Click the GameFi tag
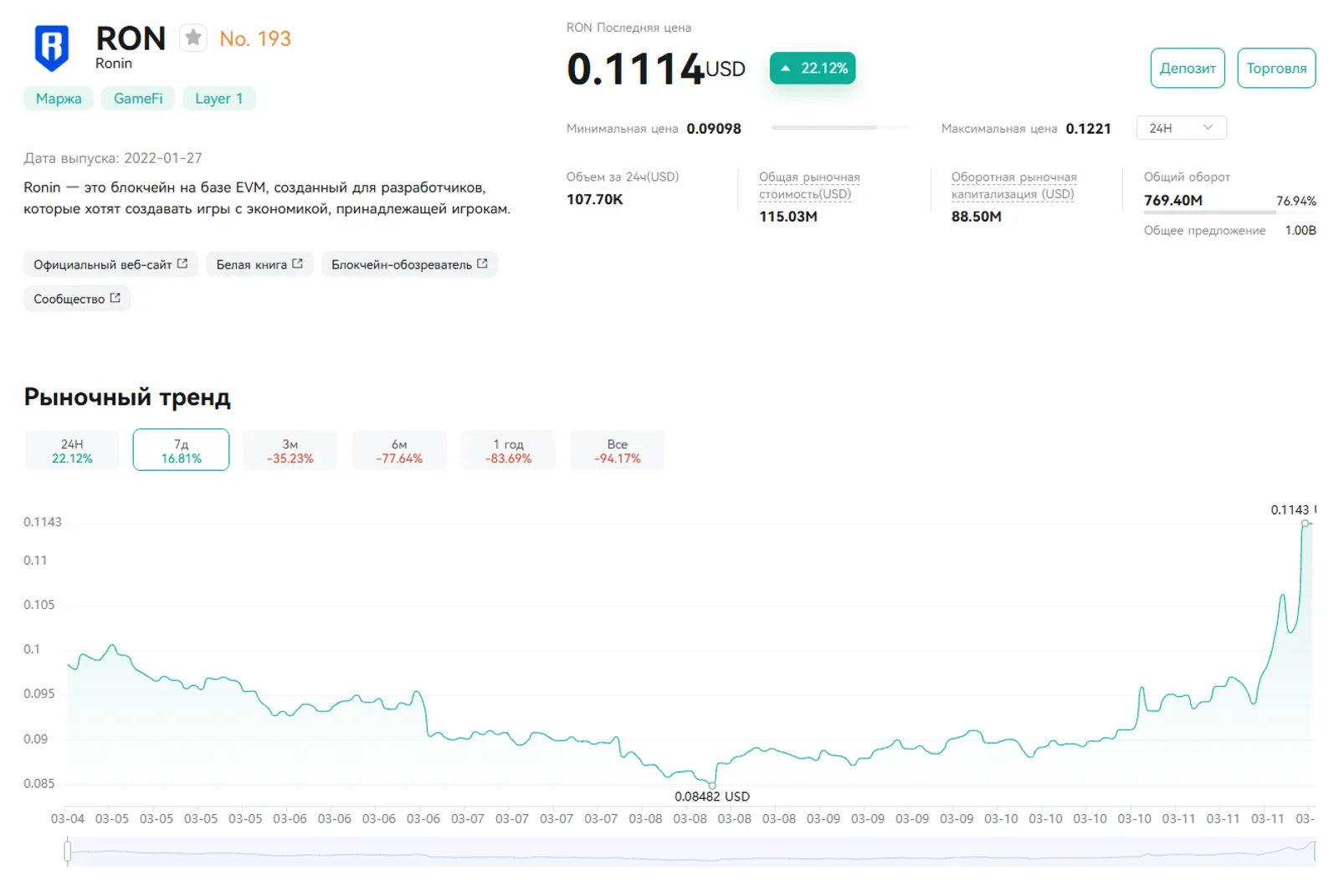Viewport: 1339px width, 896px height. point(138,99)
